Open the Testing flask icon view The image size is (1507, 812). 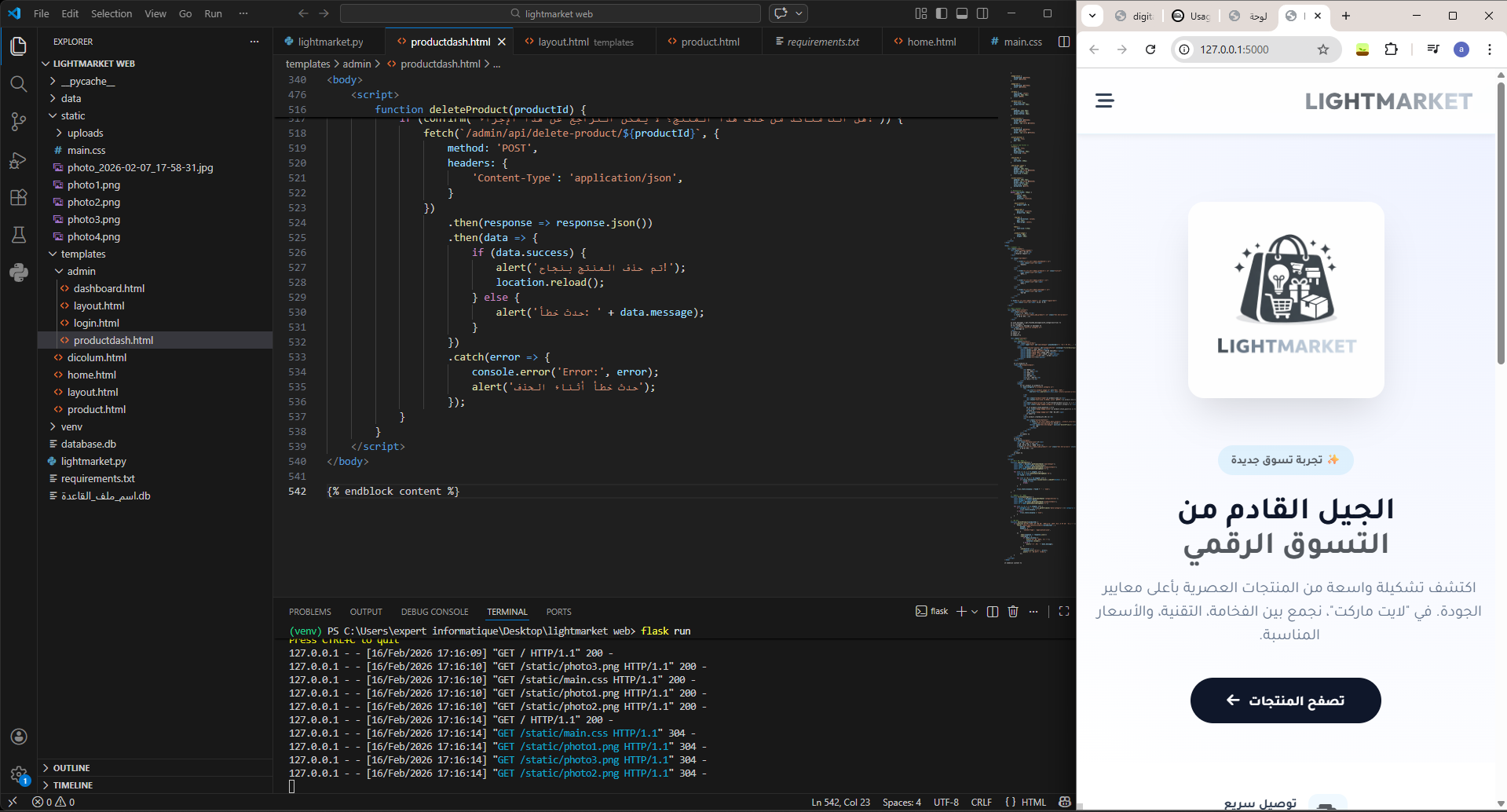click(x=19, y=235)
